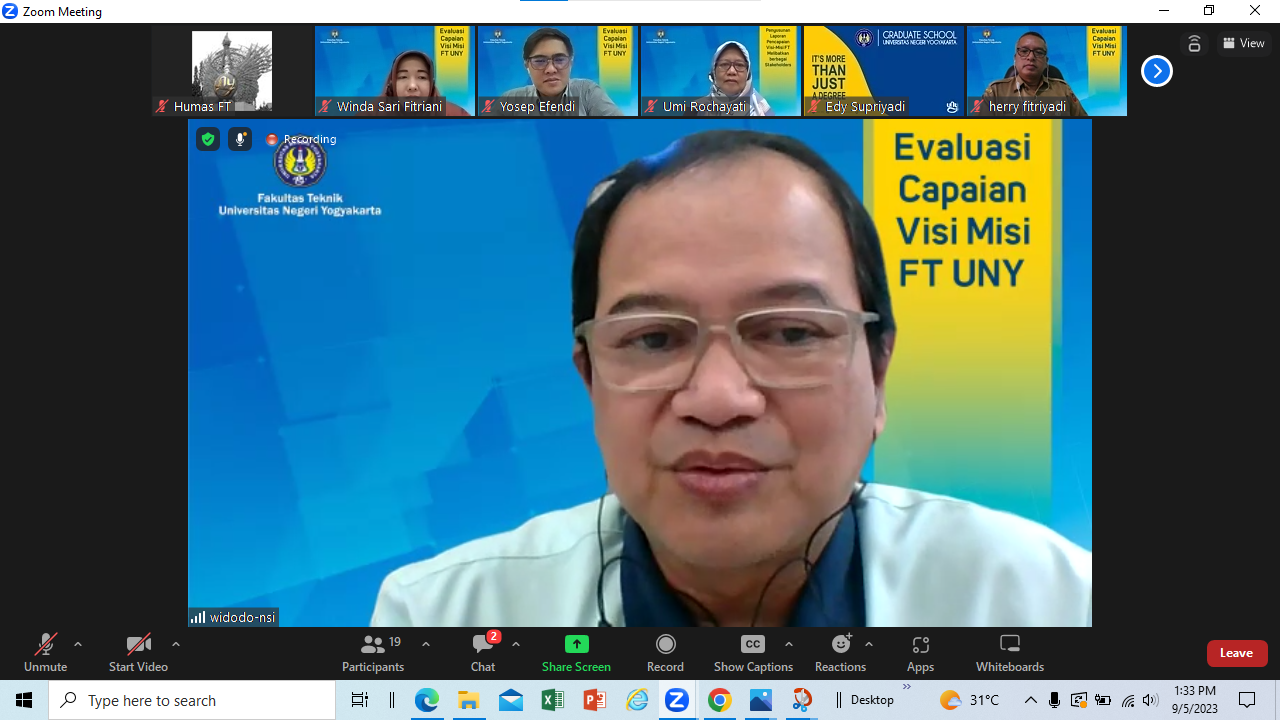
Task: Expand audio options arrow next to Unmute
Action: point(78,644)
